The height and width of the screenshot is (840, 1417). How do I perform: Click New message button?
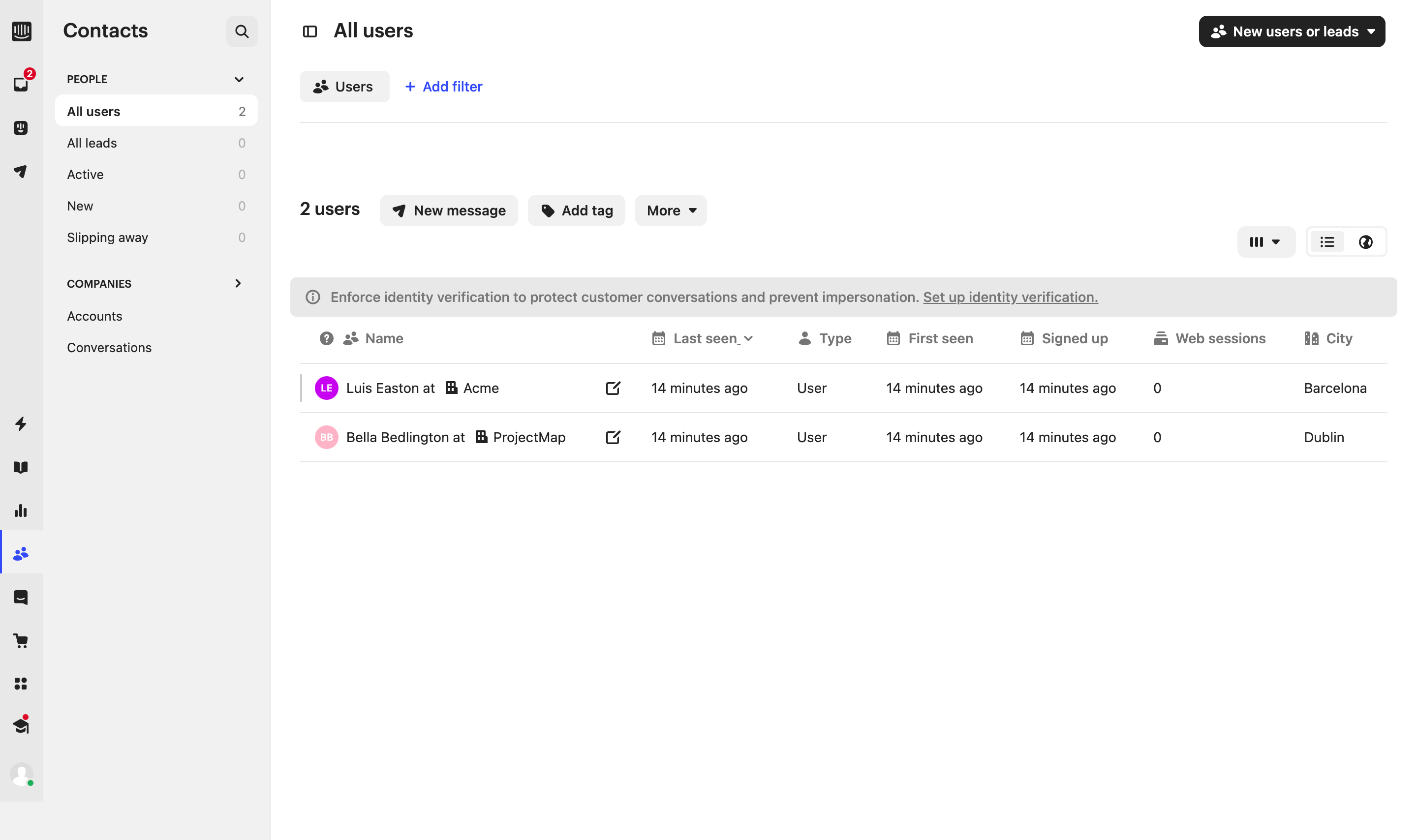(x=449, y=210)
